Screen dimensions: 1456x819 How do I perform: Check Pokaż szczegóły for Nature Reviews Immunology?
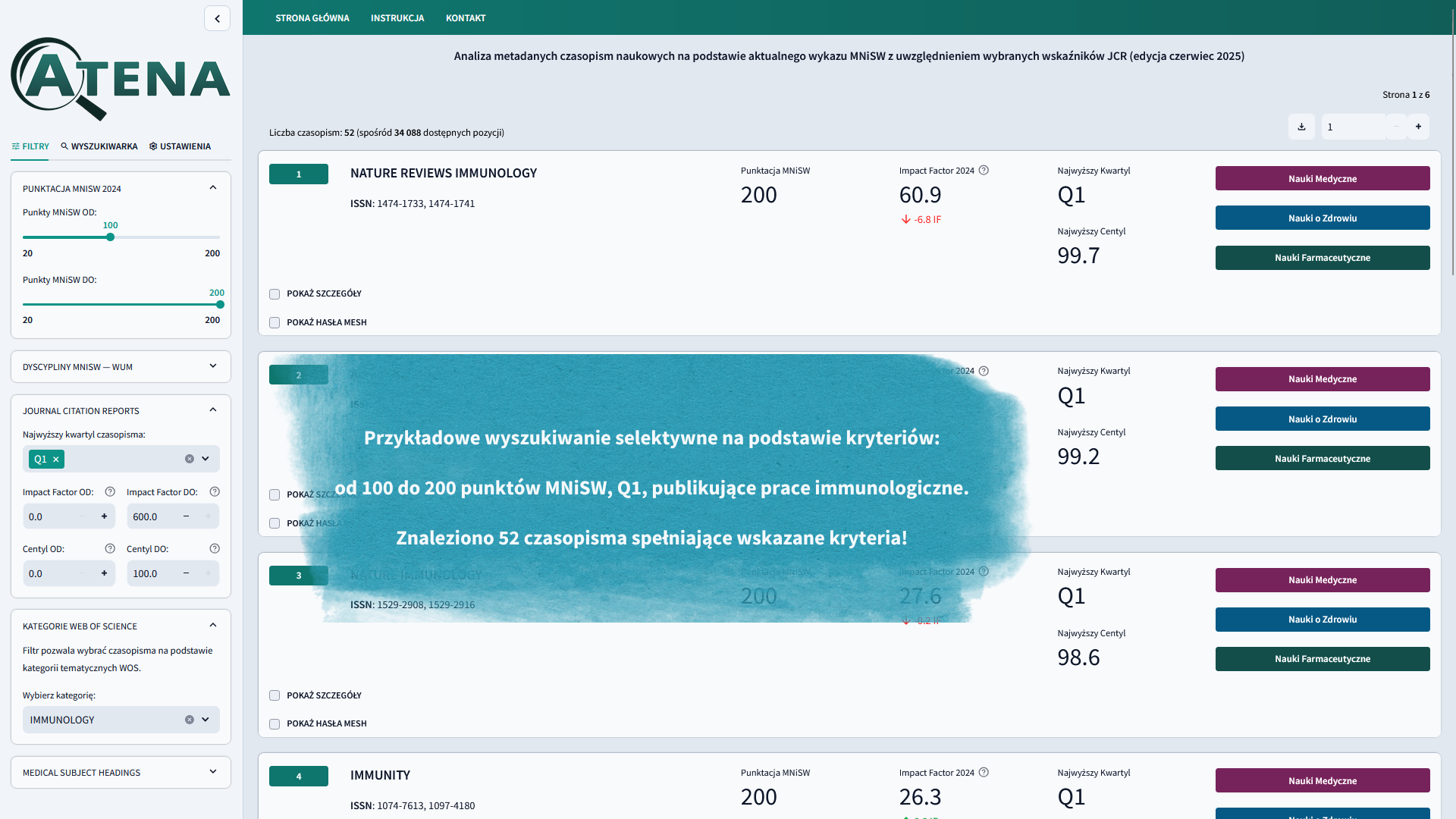pyautogui.click(x=275, y=294)
